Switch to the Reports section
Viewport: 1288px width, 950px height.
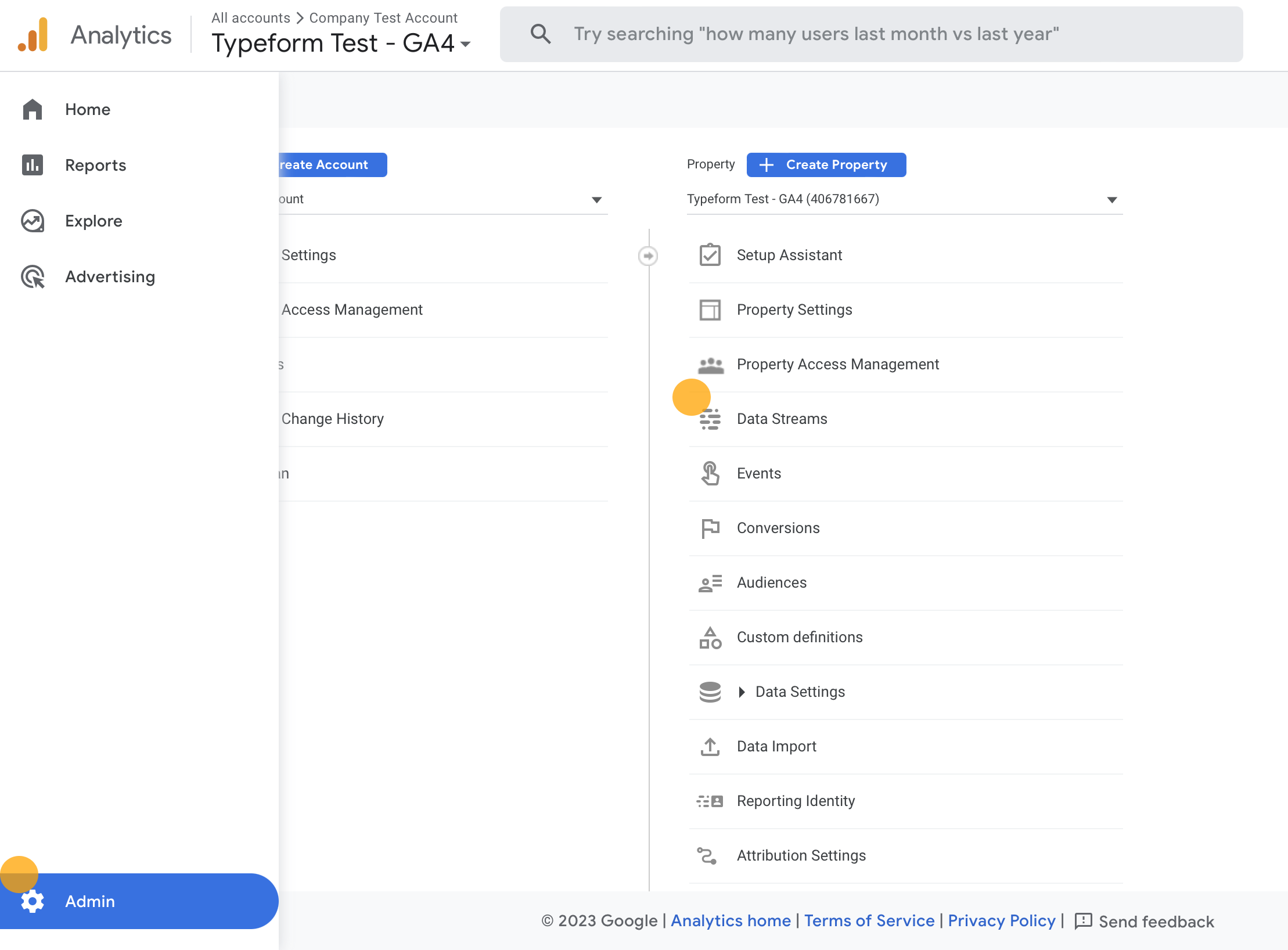[95, 165]
